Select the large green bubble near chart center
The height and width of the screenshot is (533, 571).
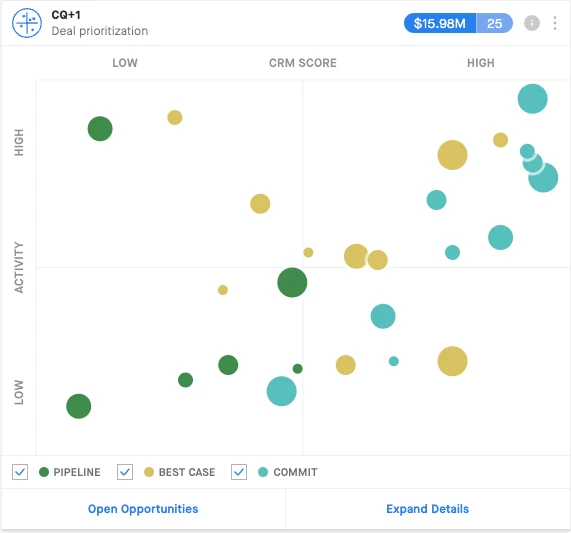[x=292, y=283]
